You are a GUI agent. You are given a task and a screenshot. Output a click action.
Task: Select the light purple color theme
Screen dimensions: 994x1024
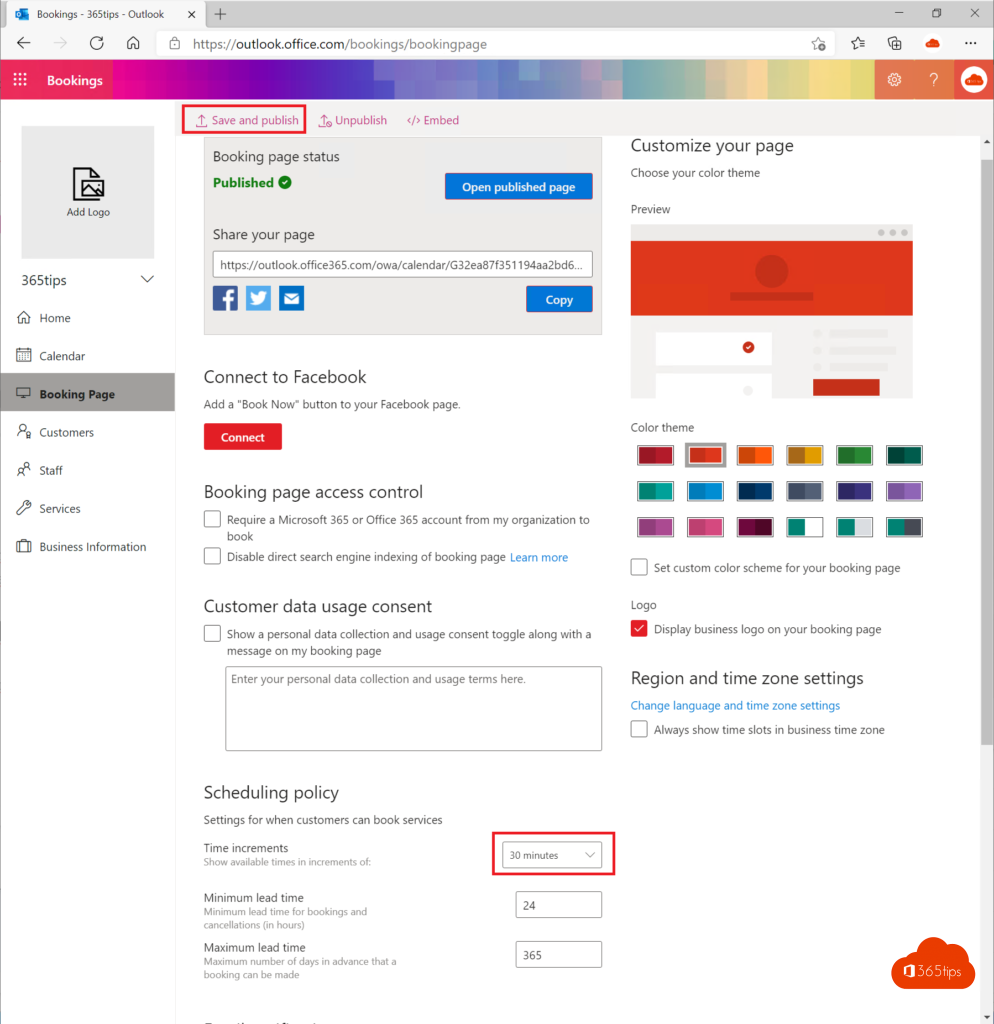(905, 491)
